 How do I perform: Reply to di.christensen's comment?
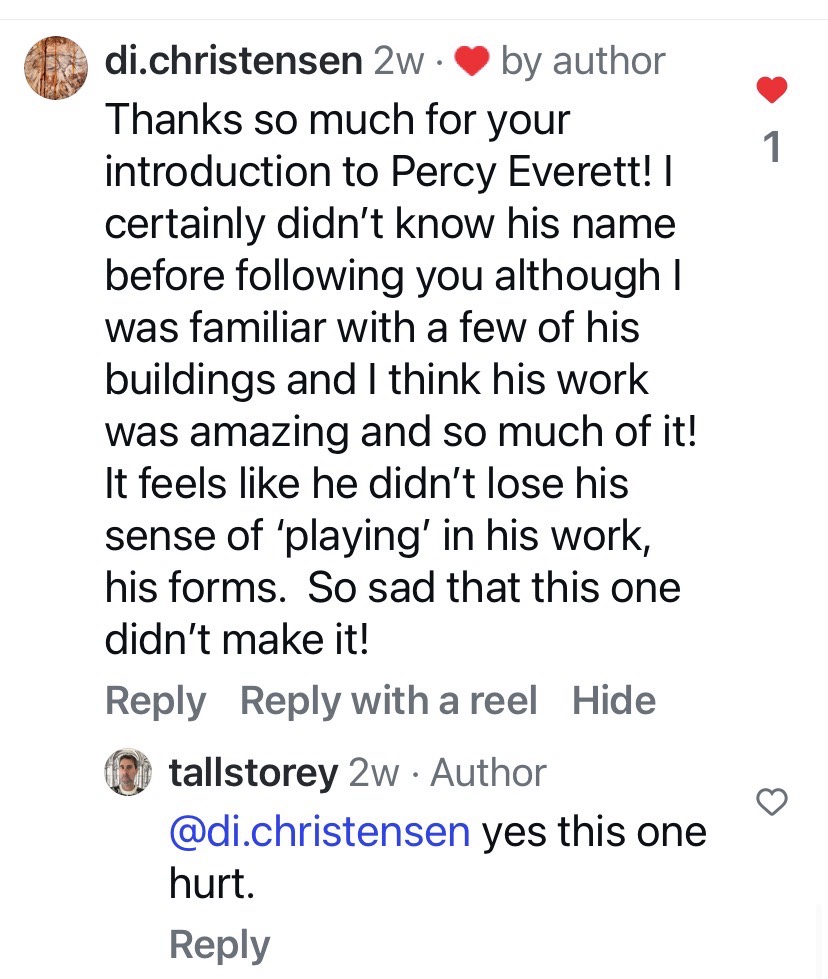(155, 701)
